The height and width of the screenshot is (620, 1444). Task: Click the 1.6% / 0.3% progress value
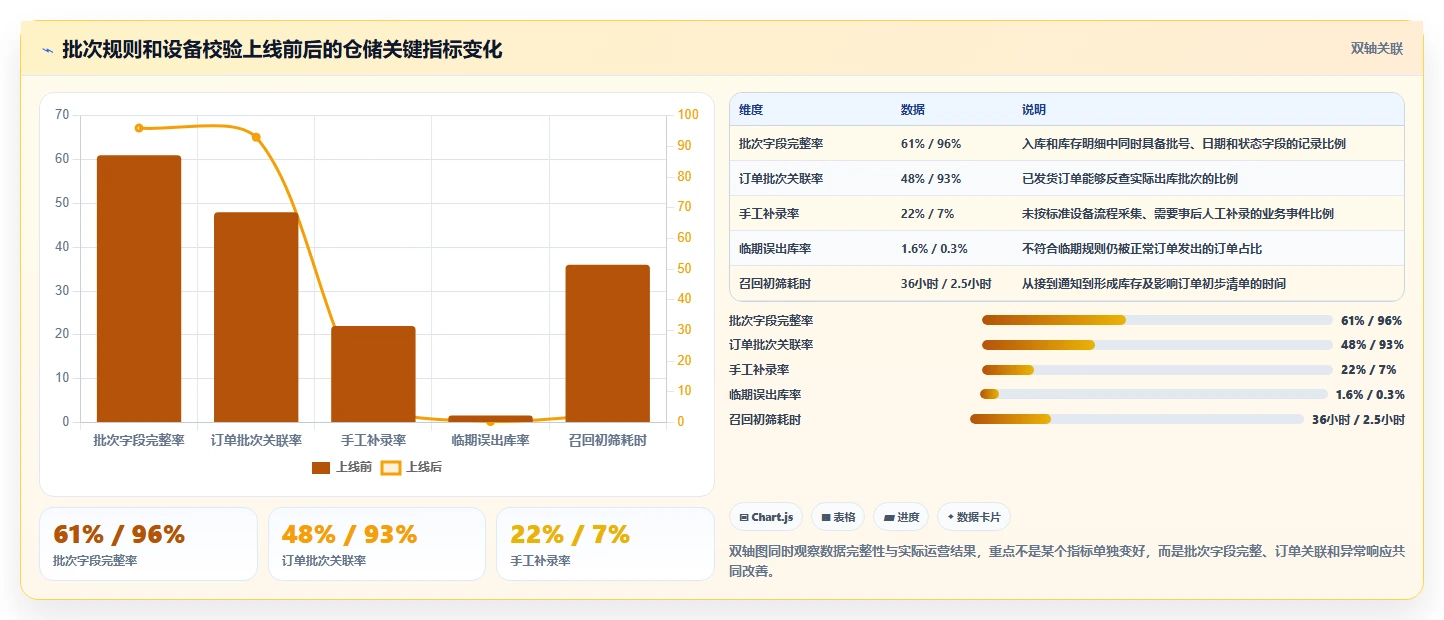[1370, 395]
